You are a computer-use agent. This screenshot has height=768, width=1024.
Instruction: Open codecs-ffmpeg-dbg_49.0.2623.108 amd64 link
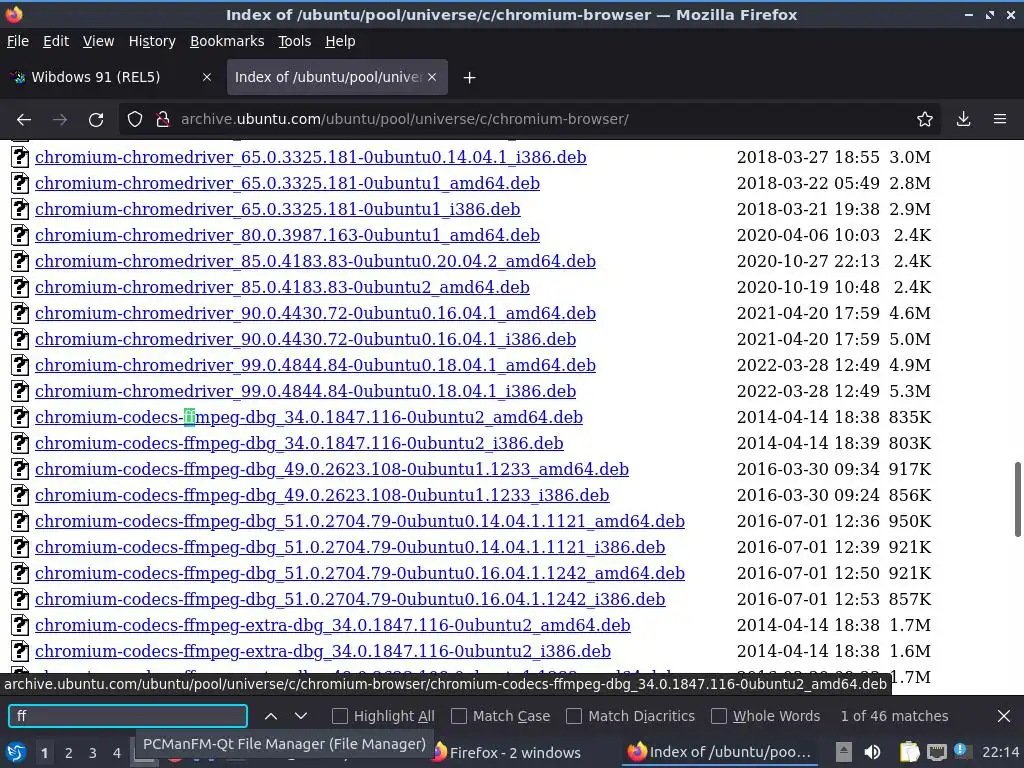(x=332, y=470)
